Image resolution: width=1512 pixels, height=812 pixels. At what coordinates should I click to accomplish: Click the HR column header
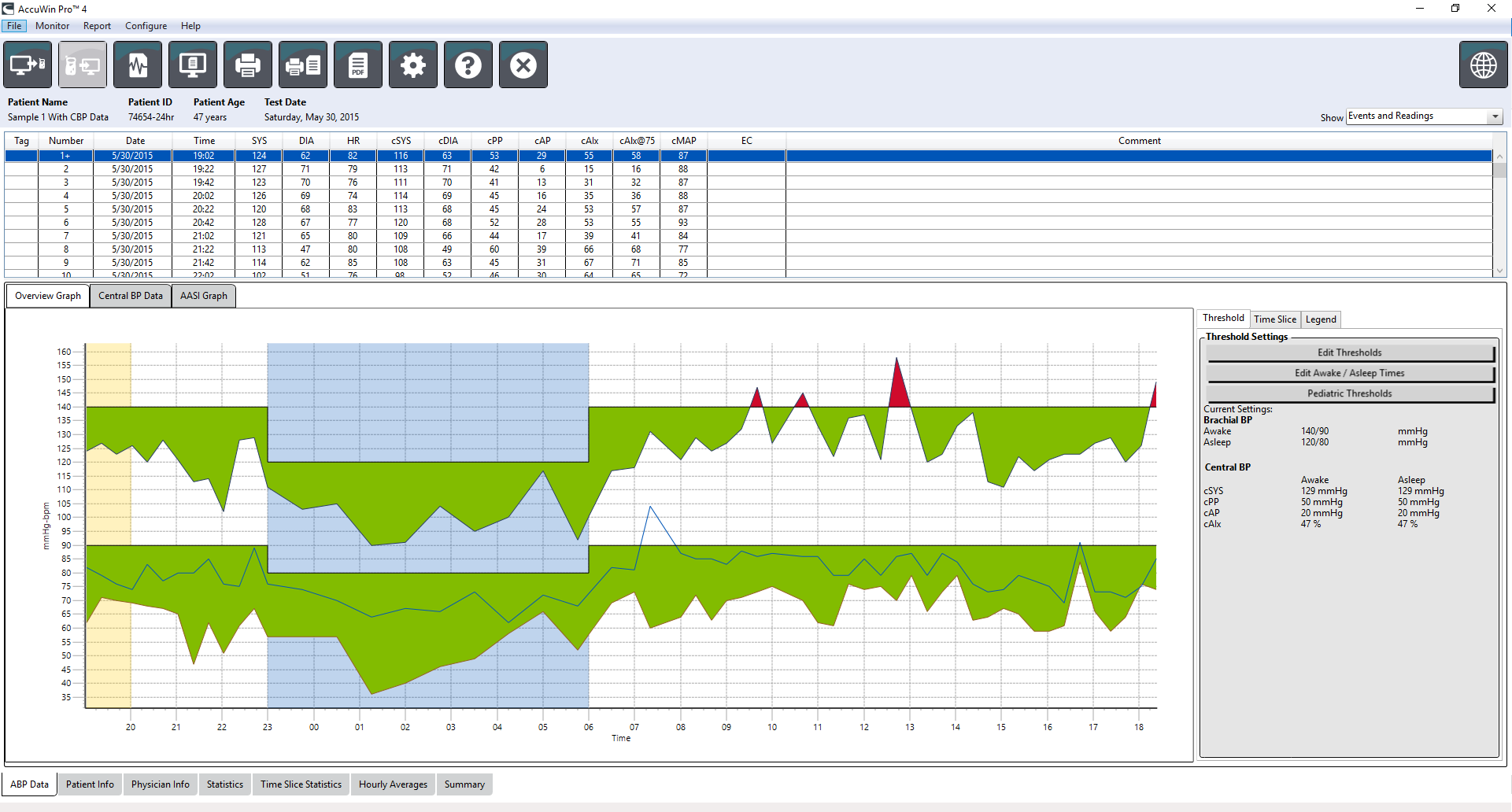[x=353, y=141]
